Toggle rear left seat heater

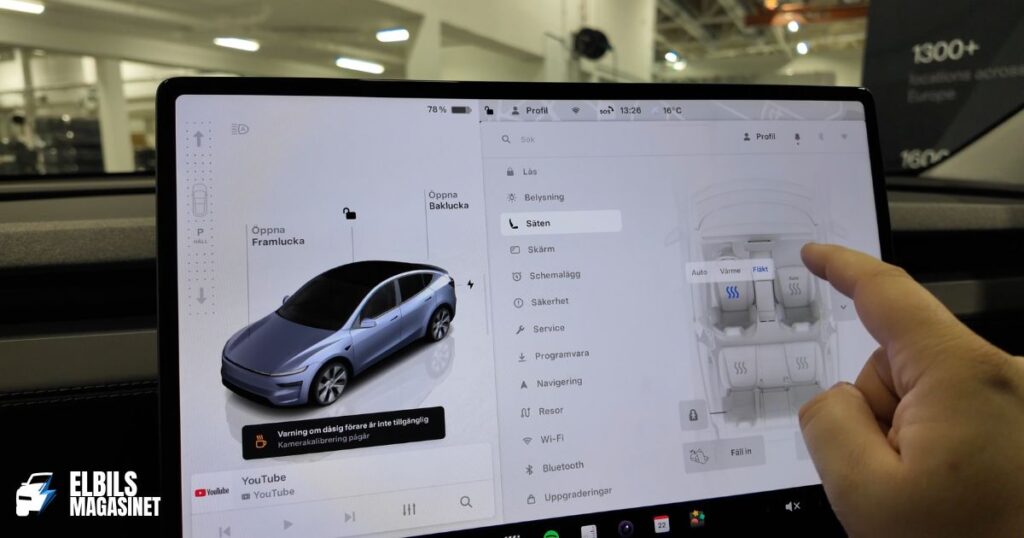coord(740,367)
